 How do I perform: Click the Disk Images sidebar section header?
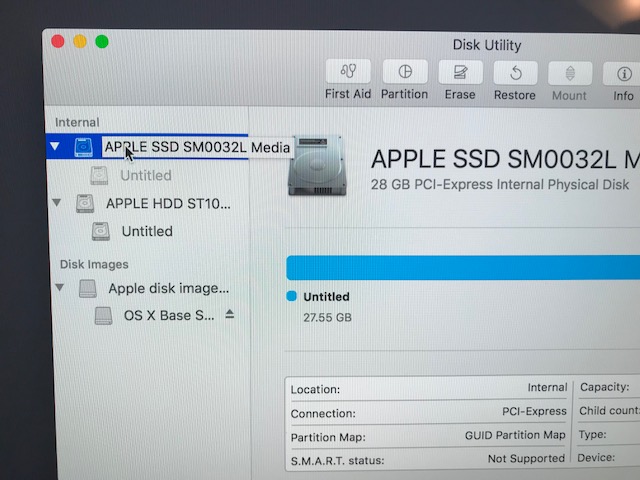(94, 264)
